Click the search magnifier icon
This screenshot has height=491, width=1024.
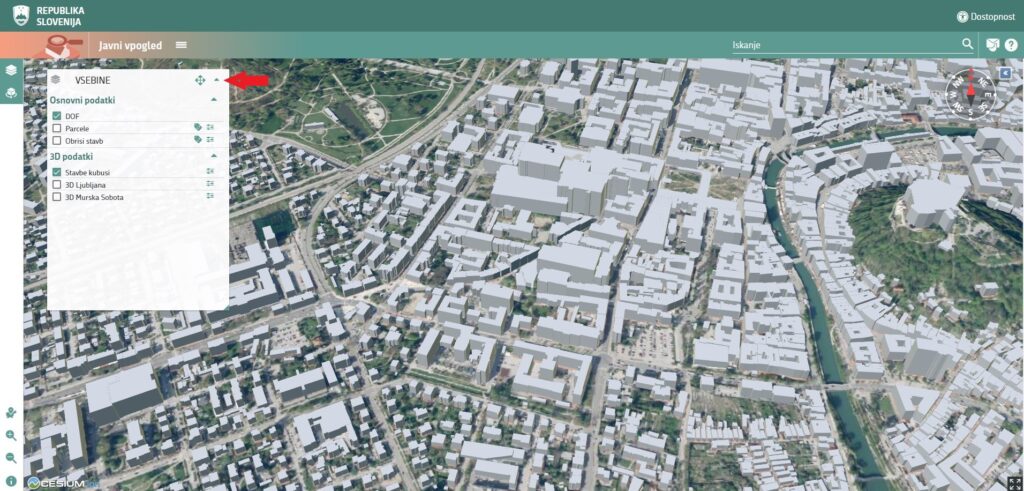point(967,45)
